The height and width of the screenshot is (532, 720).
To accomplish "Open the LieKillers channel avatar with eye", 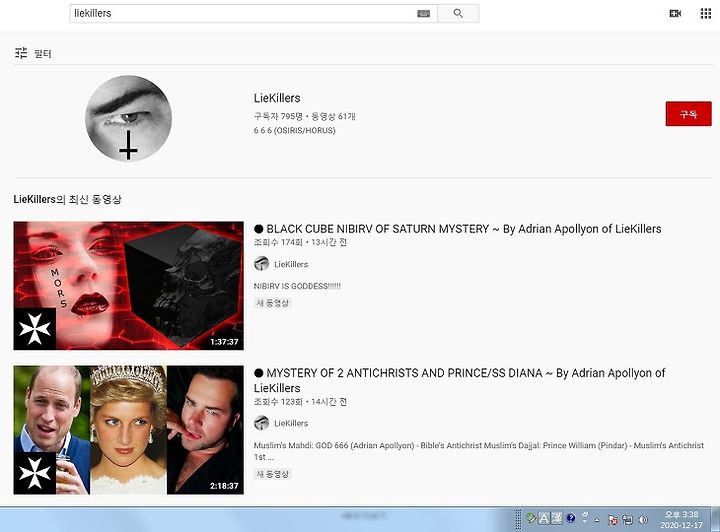I will [129, 118].
